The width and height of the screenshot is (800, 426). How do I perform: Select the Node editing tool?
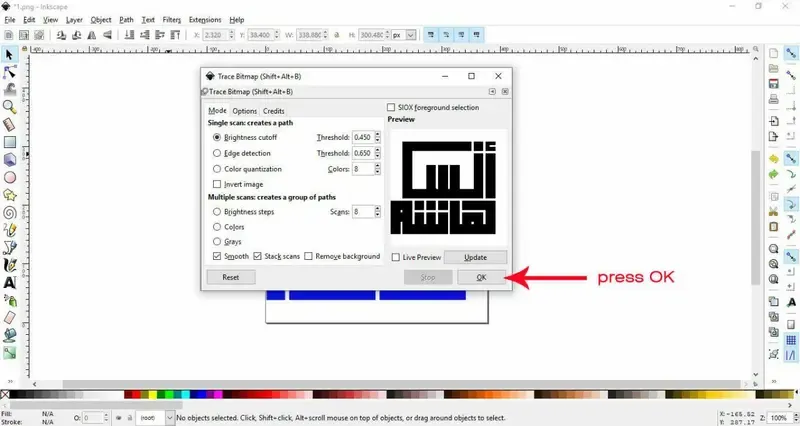coord(10,72)
